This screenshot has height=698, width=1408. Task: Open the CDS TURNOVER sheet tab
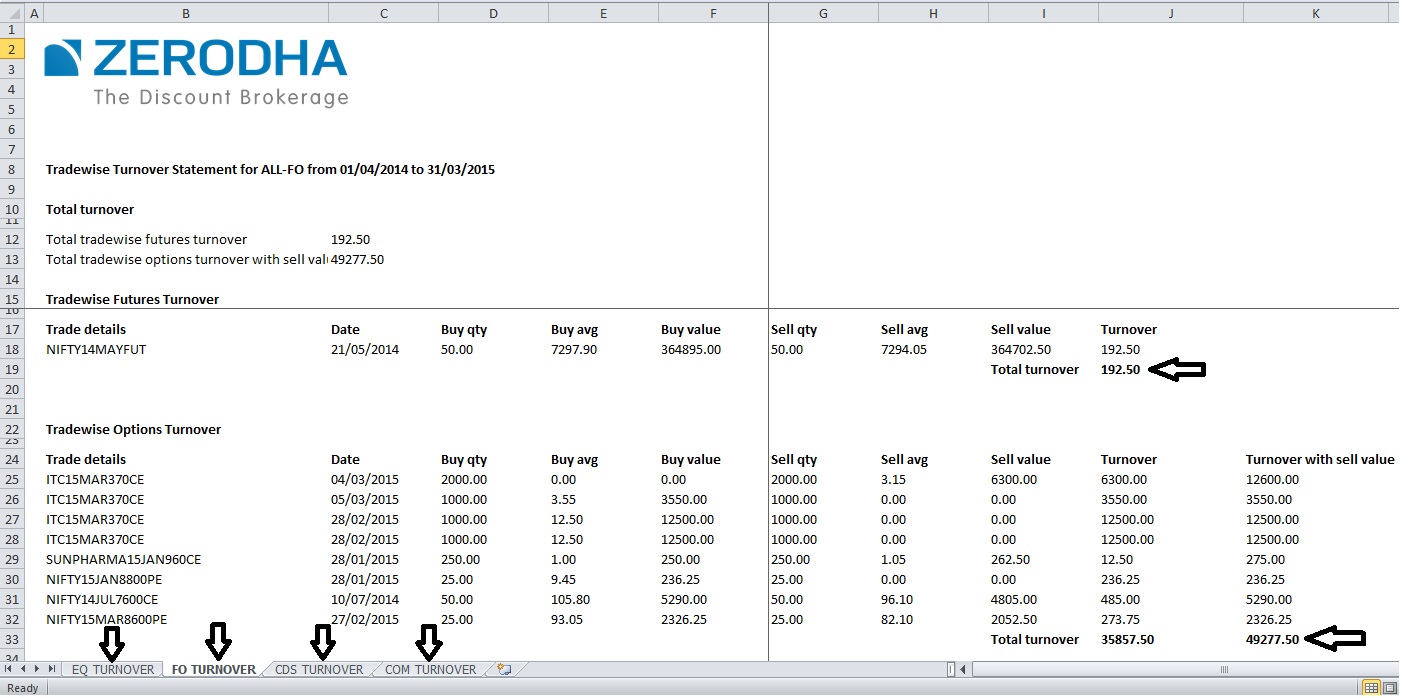point(319,669)
